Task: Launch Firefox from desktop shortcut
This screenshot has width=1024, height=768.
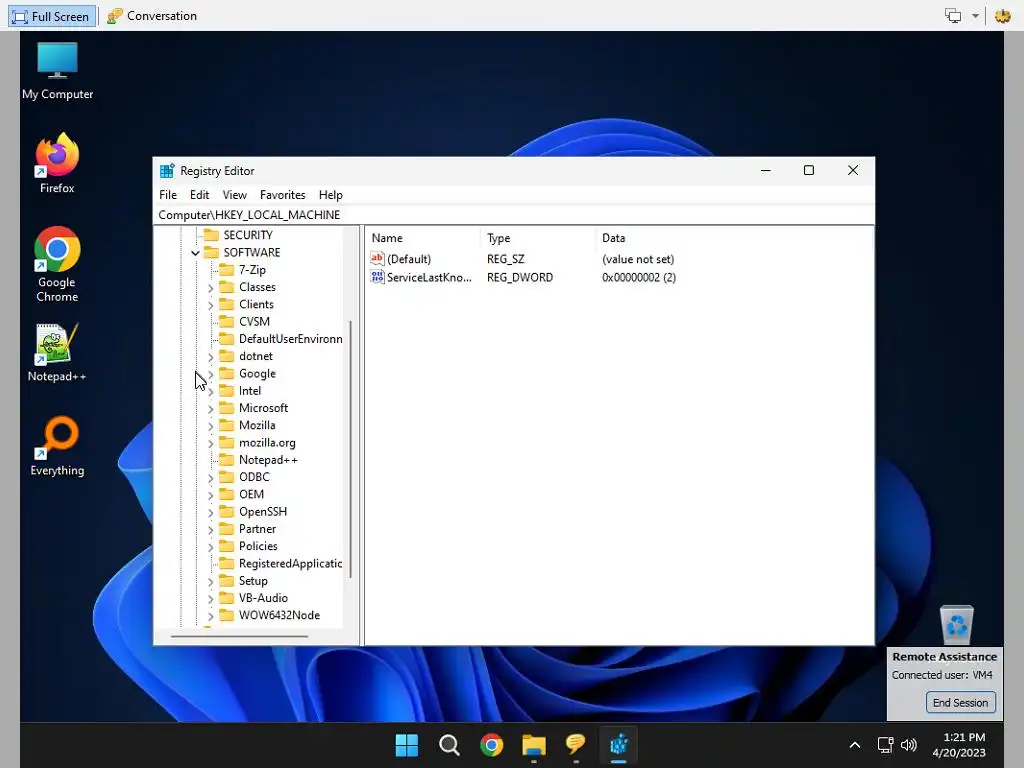Action: click(x=57, y=163)
